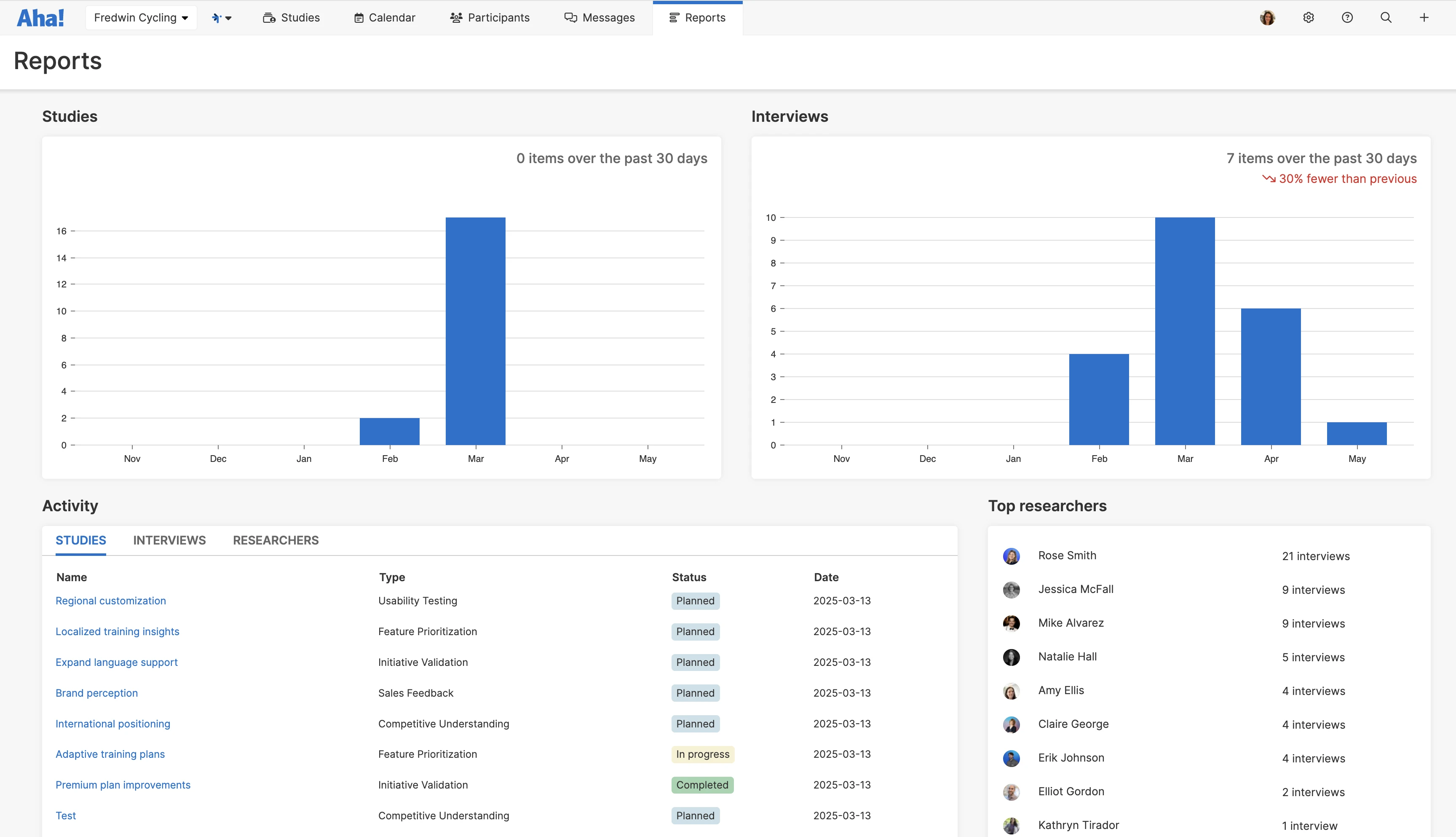Click the Completed status badge

pyautogui.click(x=701, y=785)
